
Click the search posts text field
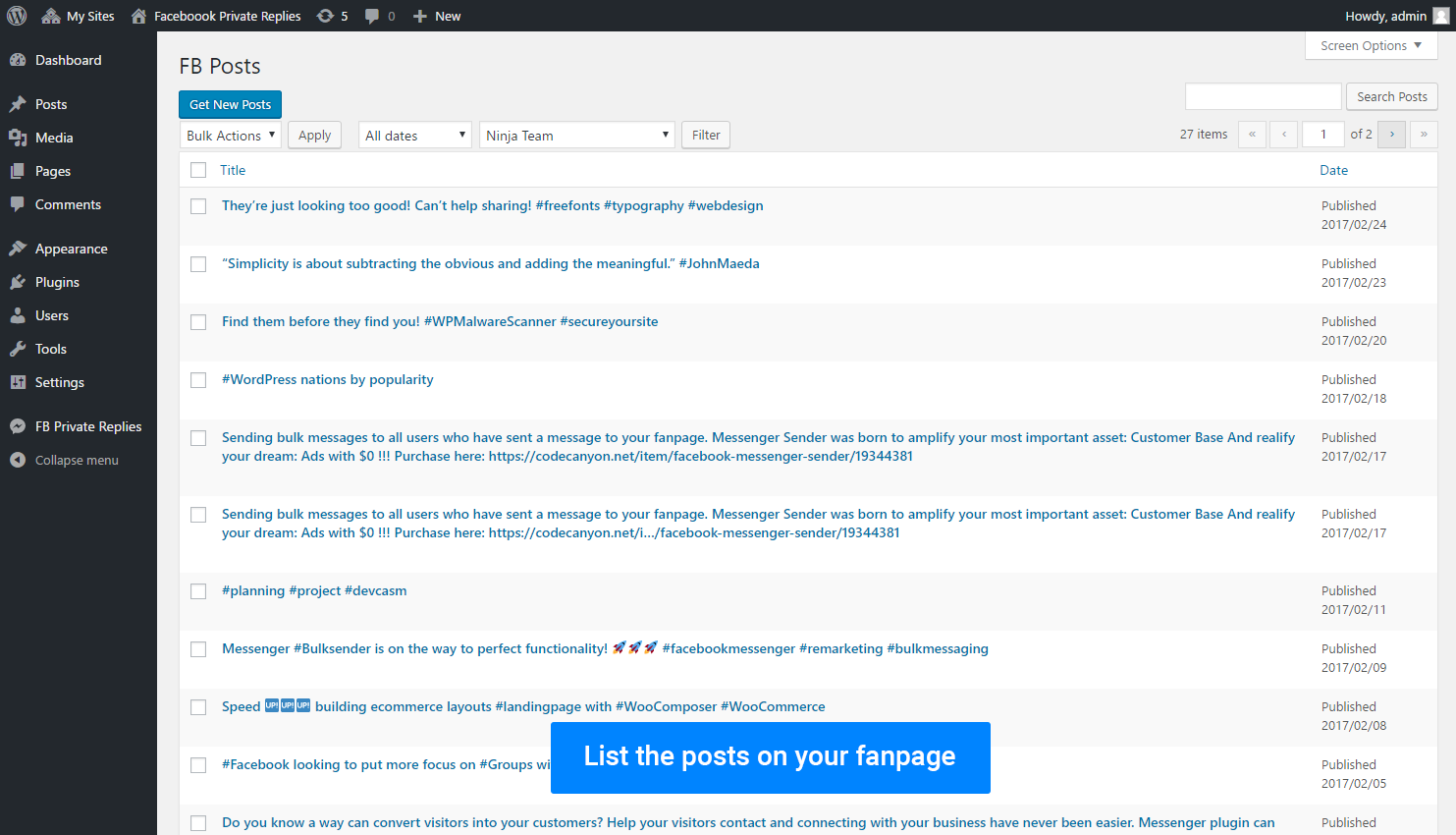pos(1263,96)
